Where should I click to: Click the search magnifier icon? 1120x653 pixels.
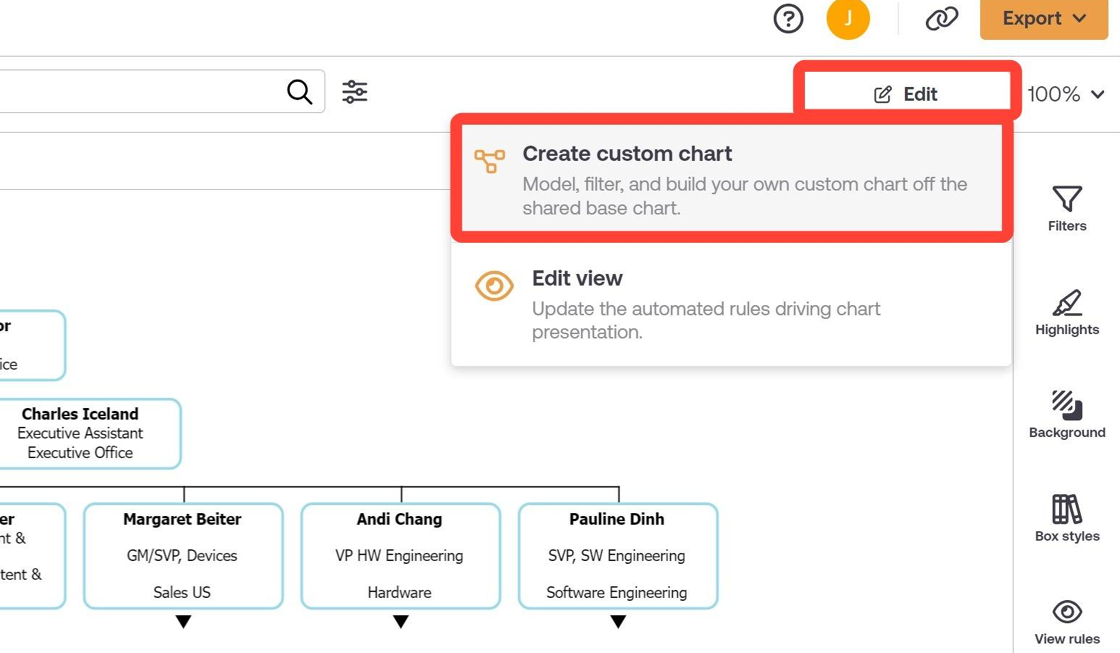(300, 91)
